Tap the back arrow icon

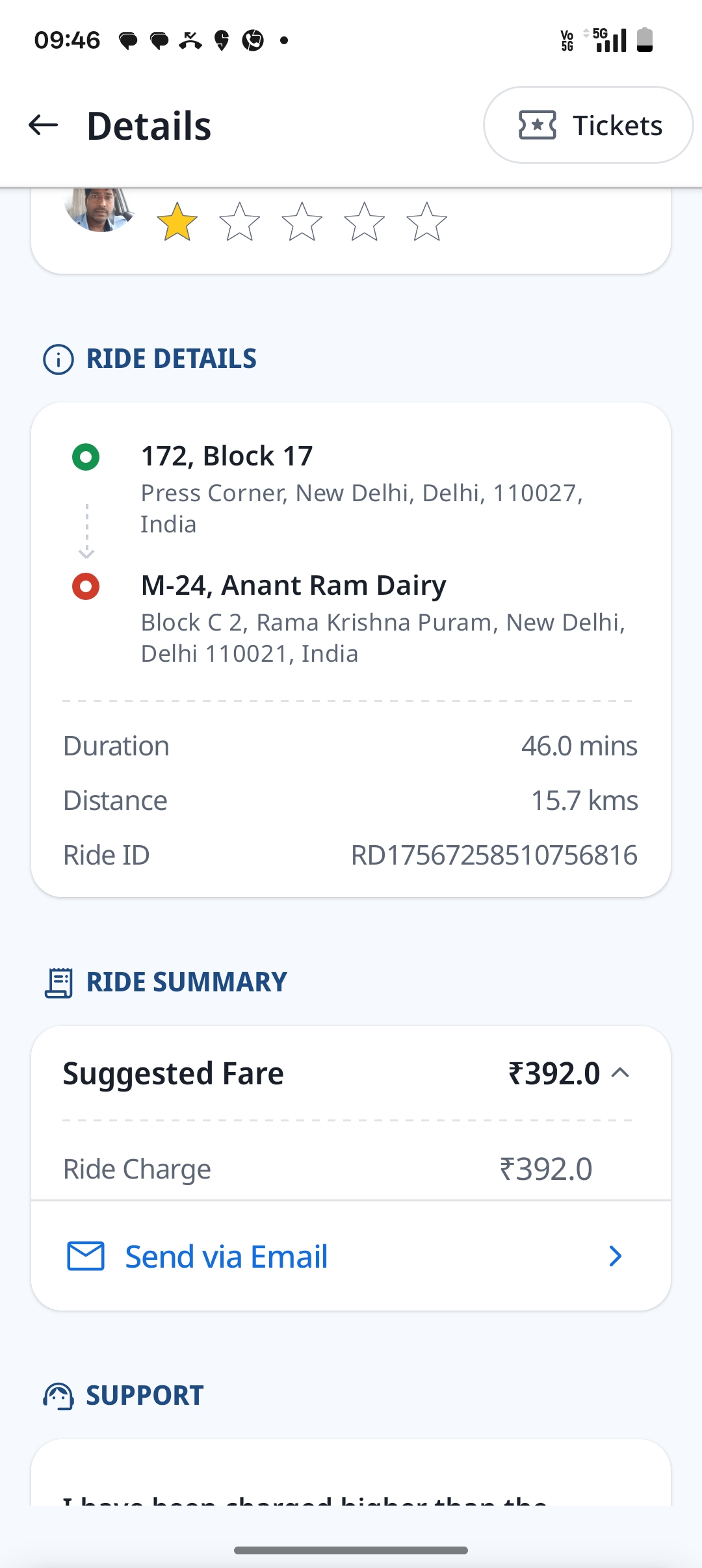(x=44, y=125)
